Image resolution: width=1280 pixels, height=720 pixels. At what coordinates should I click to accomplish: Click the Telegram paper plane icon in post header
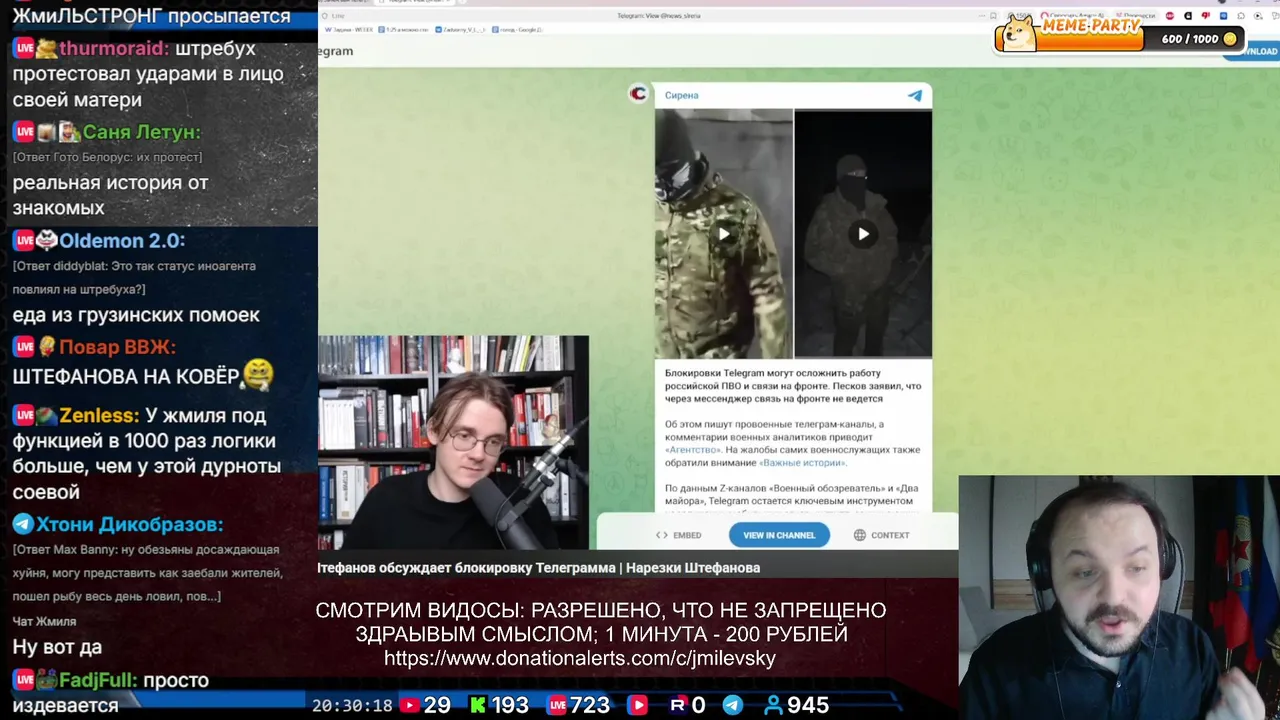click(914, 95)
